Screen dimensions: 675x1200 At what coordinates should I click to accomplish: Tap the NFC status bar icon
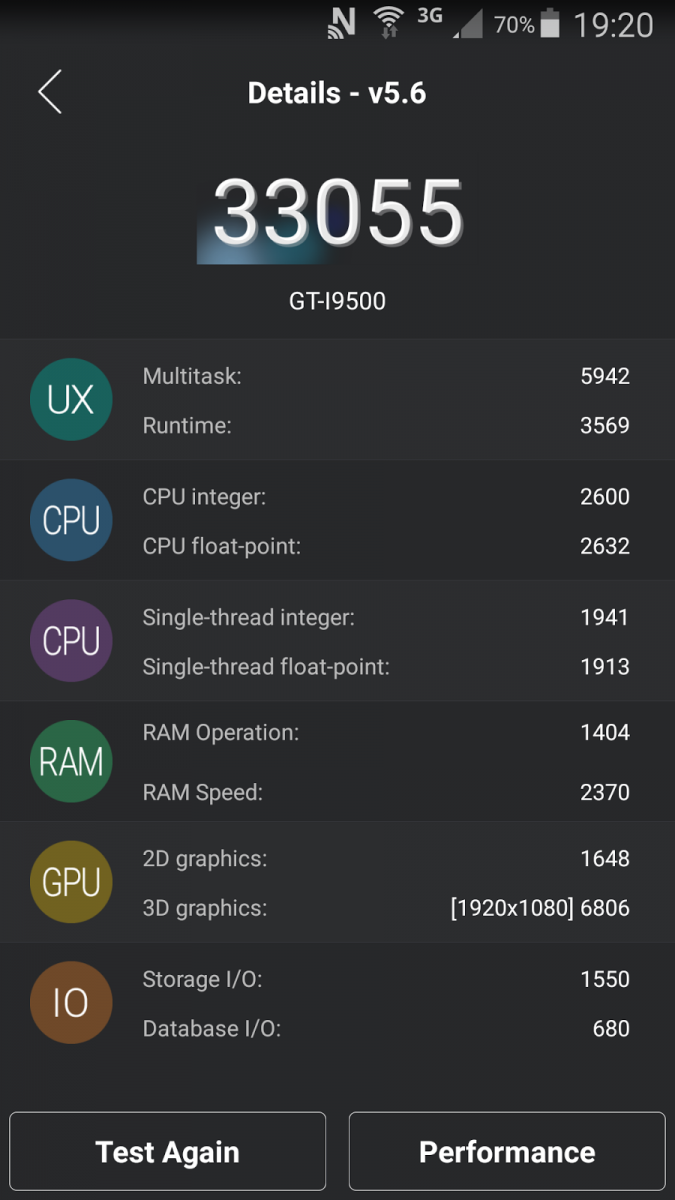pos(342,24)
